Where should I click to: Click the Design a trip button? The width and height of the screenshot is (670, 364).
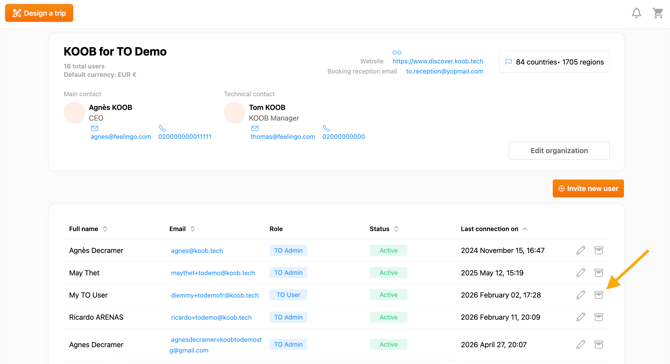[39, 13]
